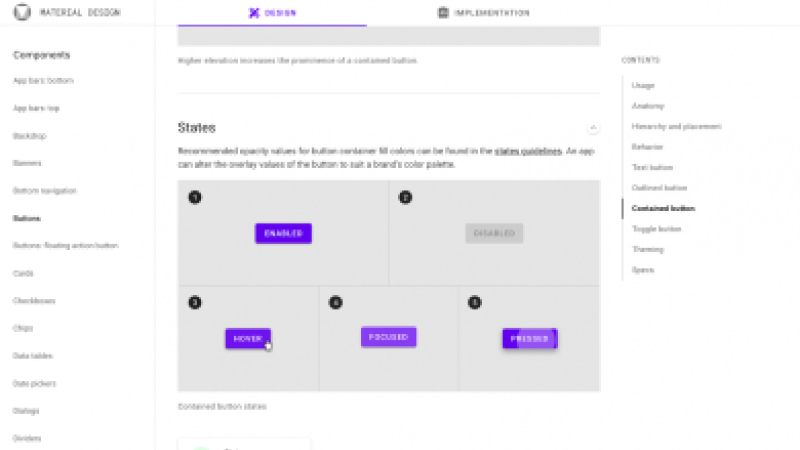Jump to Toggle button in contents
Viewport: 800px width, 450px height.
pyautogui.click(x=657, y=229)
